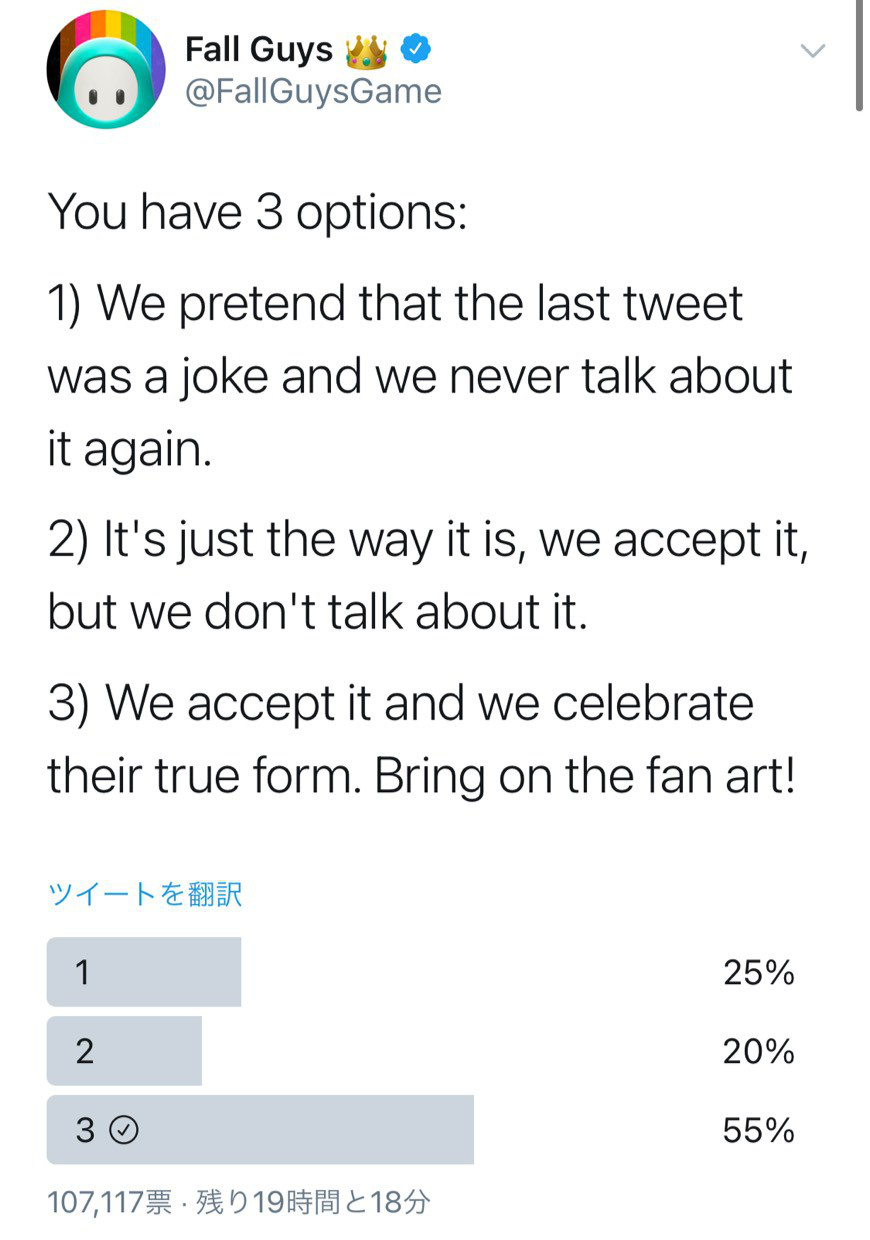Click the 55% poll result
The image size is (870, 1240).
759,1131
